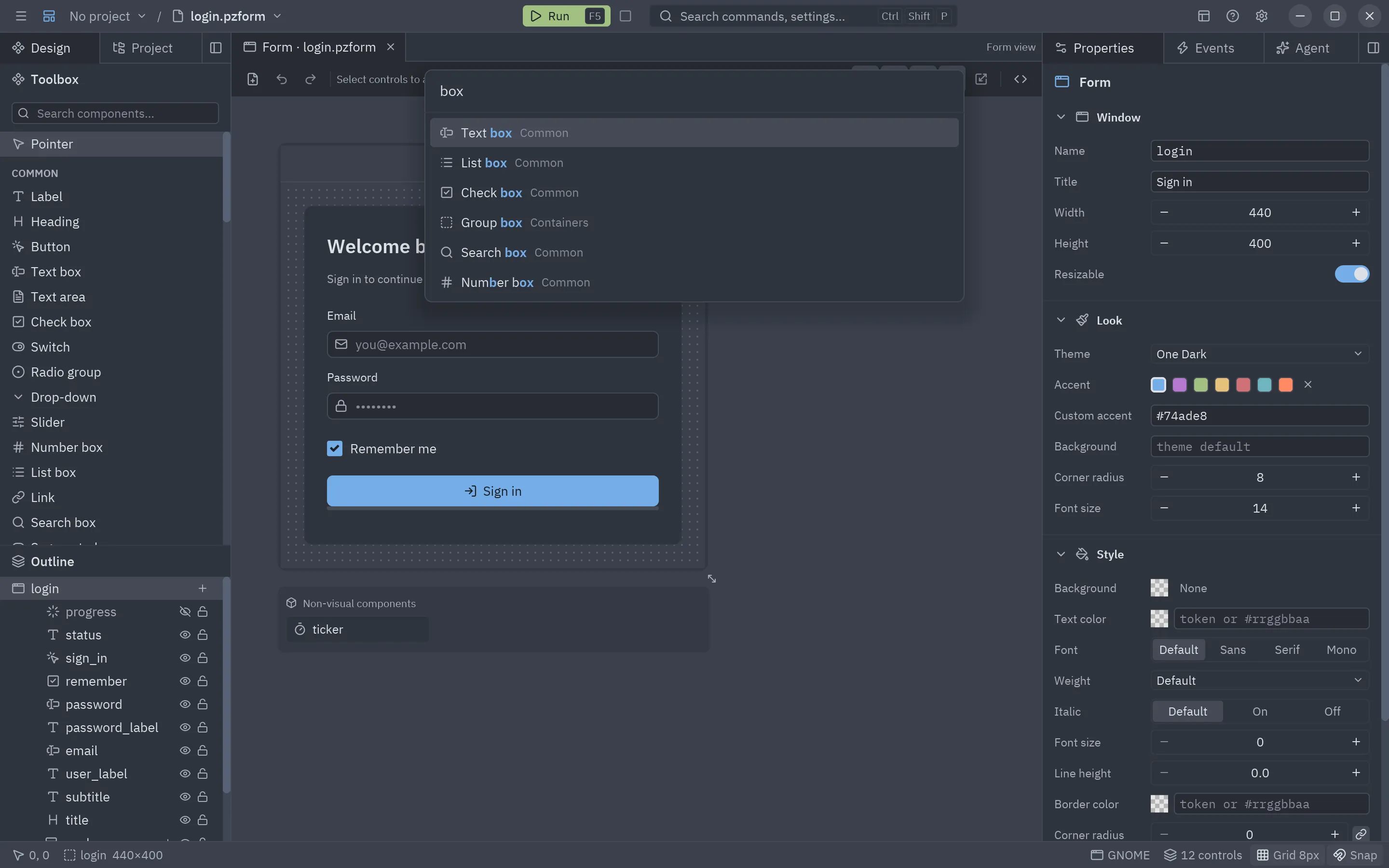Open code view with angle brackets icon
Viewport: 1389px width, 868px height.
tap(1020, 79)
